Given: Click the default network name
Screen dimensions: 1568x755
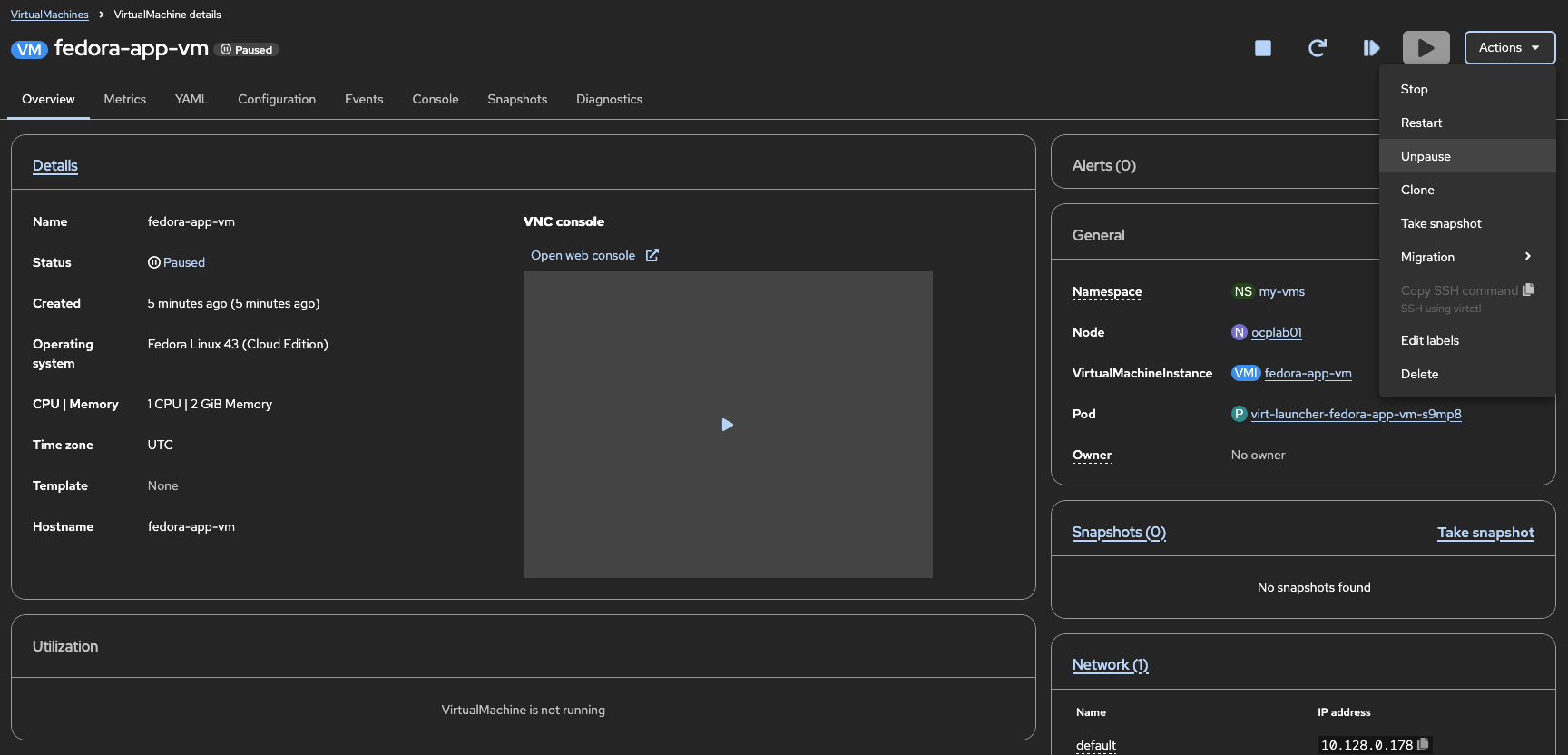Looking at the screenshot, I should coord(1096,745).
